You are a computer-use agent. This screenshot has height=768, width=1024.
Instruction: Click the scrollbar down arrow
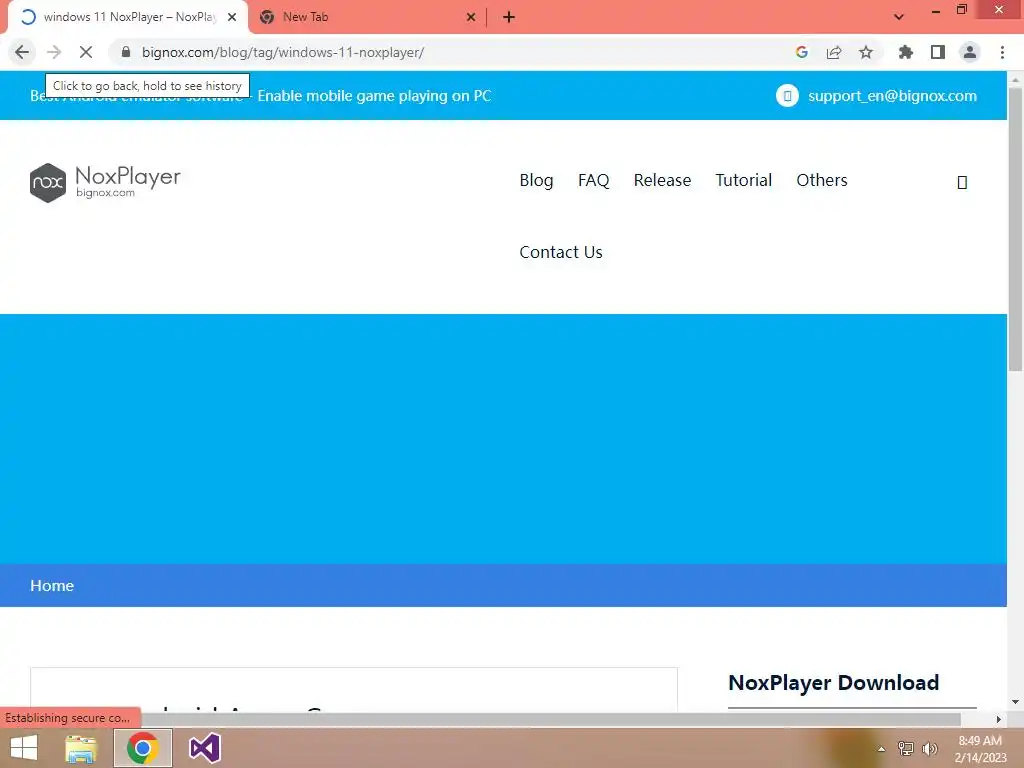(x=1016, y=702)
